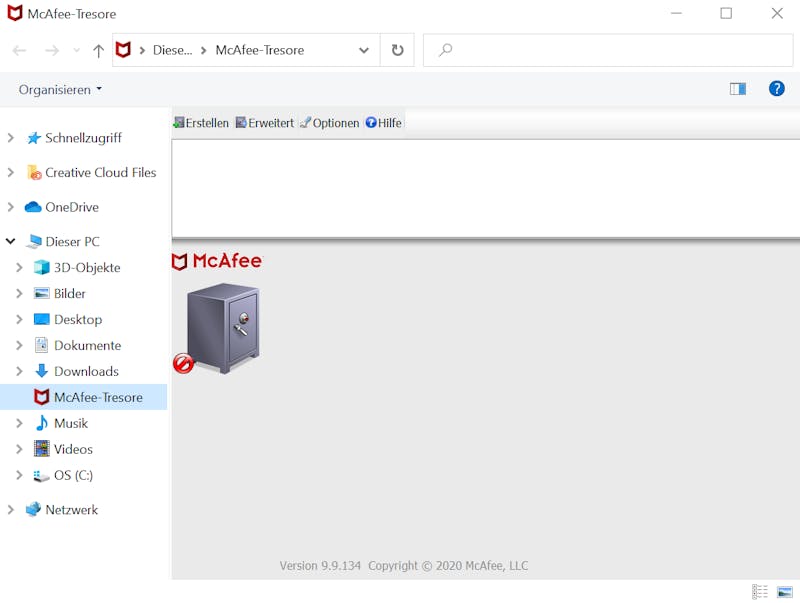Select McAfee-Tresore breadcrumb in address bar

pyautogui.click(x=260, y=50)
